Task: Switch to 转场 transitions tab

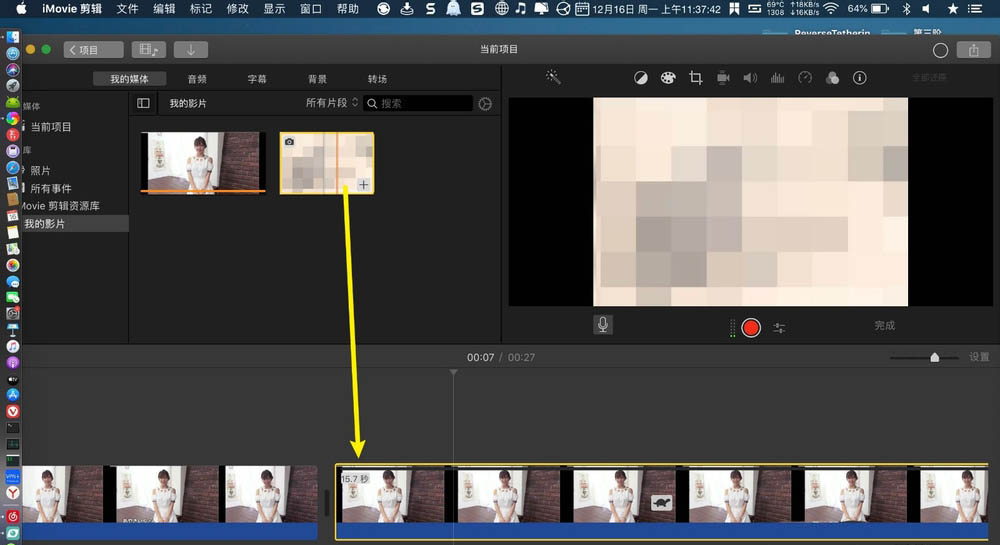Action: tap(377, 79)
